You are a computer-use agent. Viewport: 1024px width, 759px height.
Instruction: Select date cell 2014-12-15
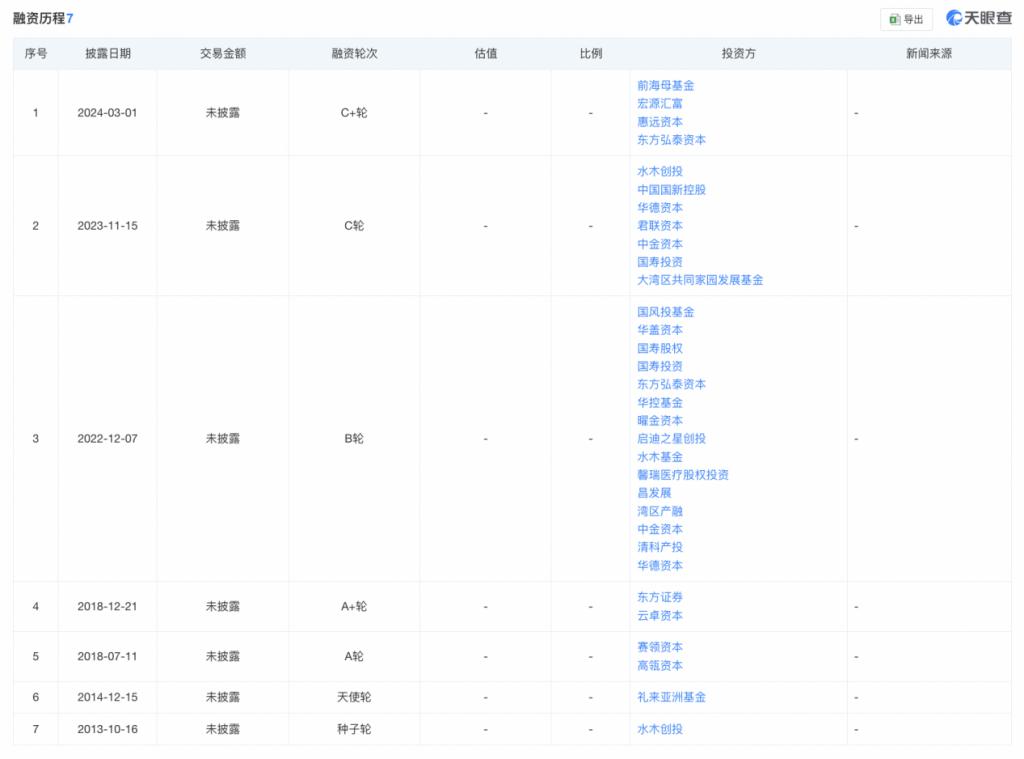pyautogui.click(x=107, y=698)
